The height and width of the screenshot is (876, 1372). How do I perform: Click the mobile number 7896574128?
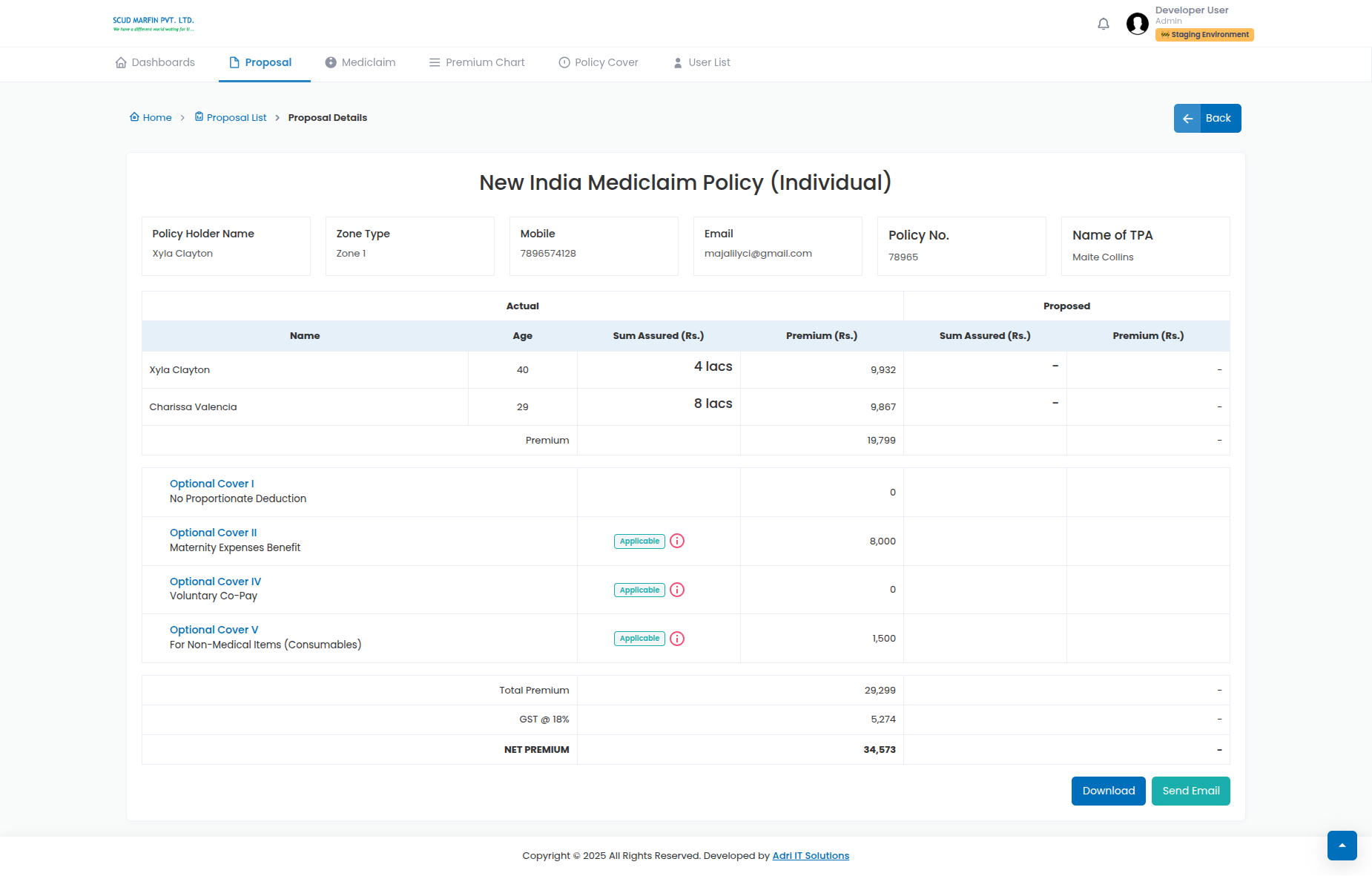pos(548,253)
